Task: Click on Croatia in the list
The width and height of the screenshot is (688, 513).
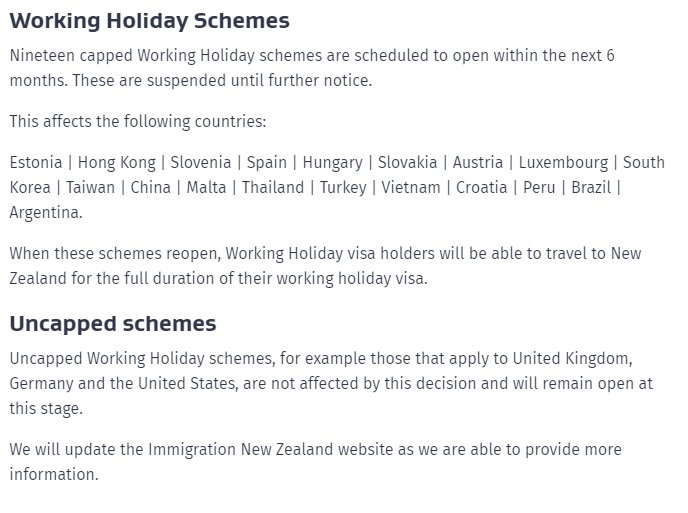Action: [482, 187]
